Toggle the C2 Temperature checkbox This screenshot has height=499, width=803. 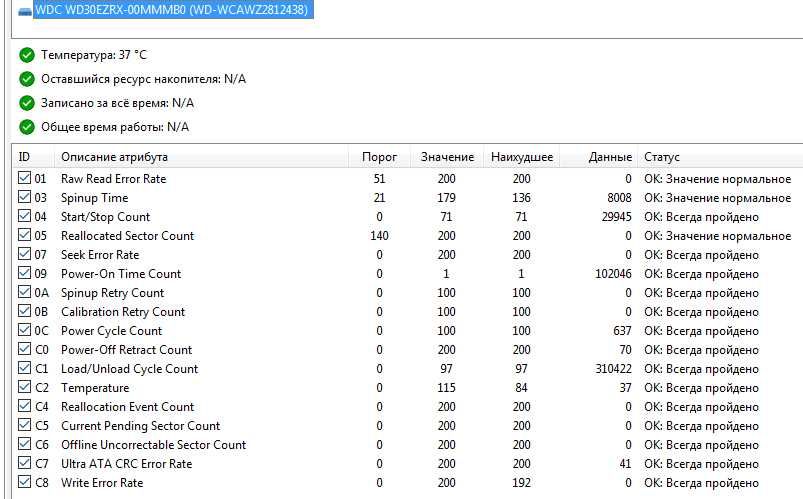(x=24, y=386)
